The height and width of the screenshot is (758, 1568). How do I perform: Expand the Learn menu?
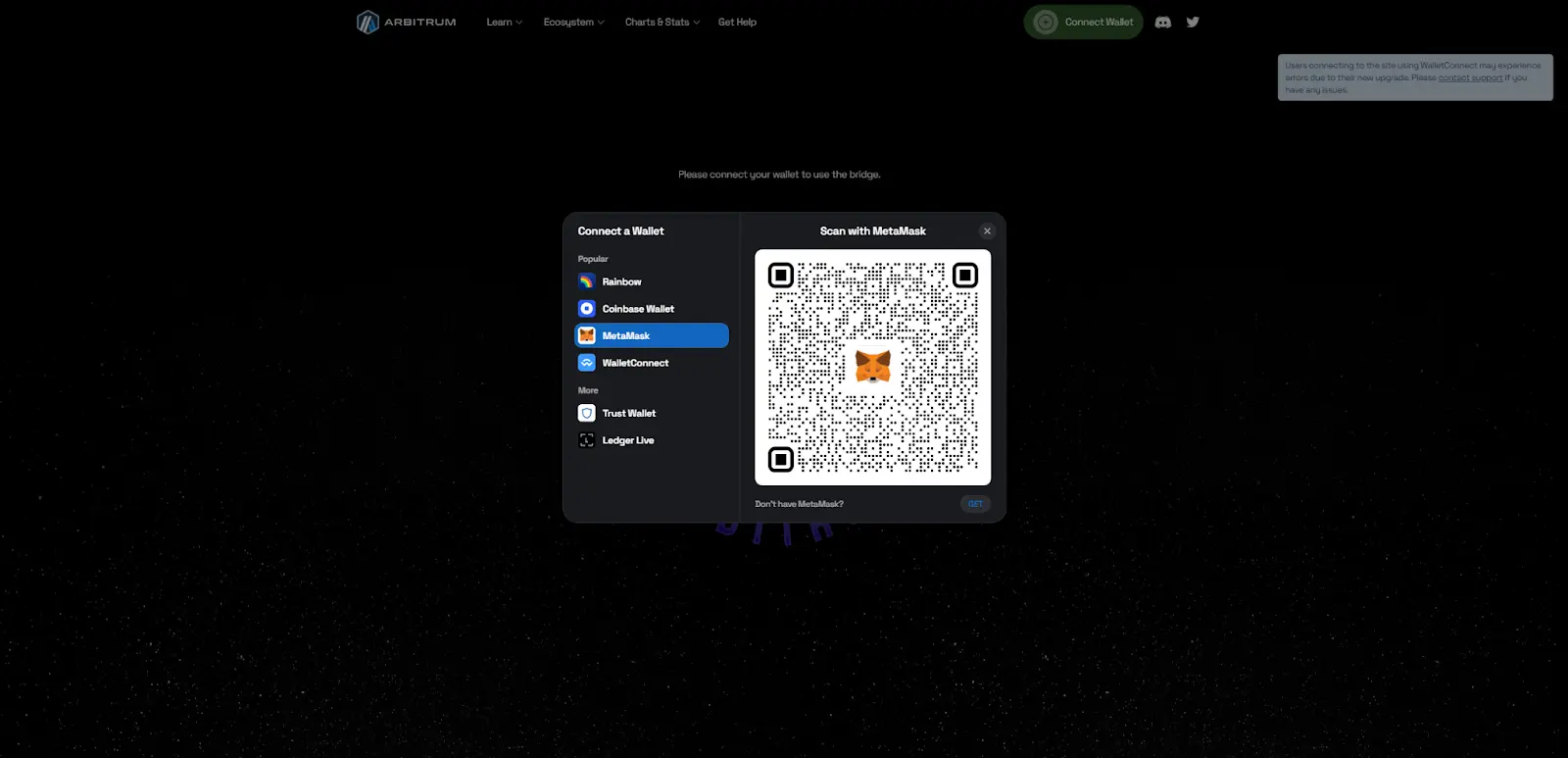tap(505, 22)
